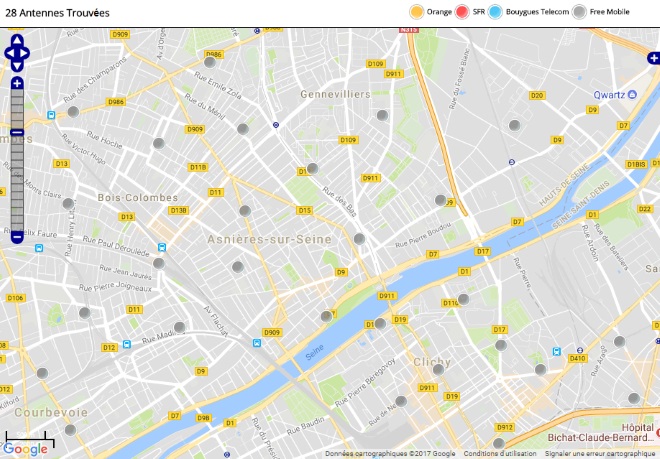The height and width of the screenshot is (459, 660).
Task: Zoom out with the minus button below slider
Action: click(x=17, y=238)
